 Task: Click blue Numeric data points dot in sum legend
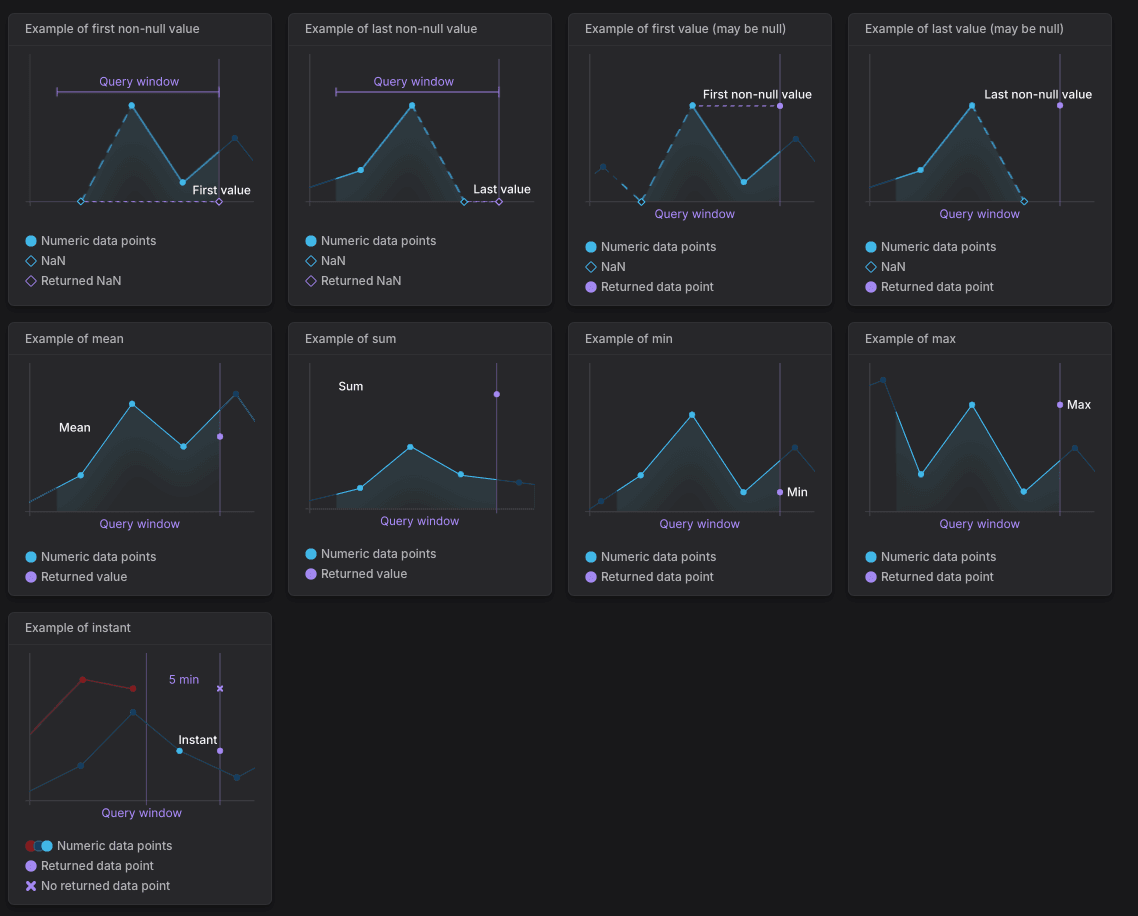pyautogui.click(x=311, y=554)
